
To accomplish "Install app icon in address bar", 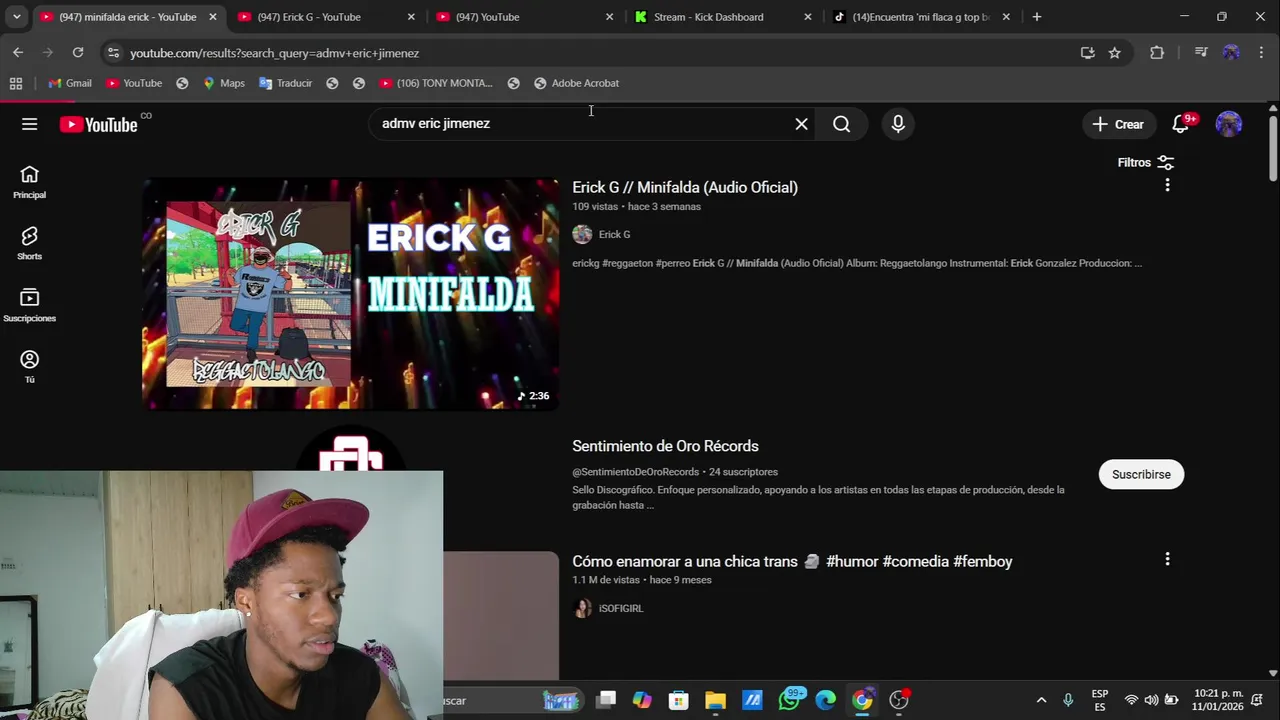I will pos(1087,53).
